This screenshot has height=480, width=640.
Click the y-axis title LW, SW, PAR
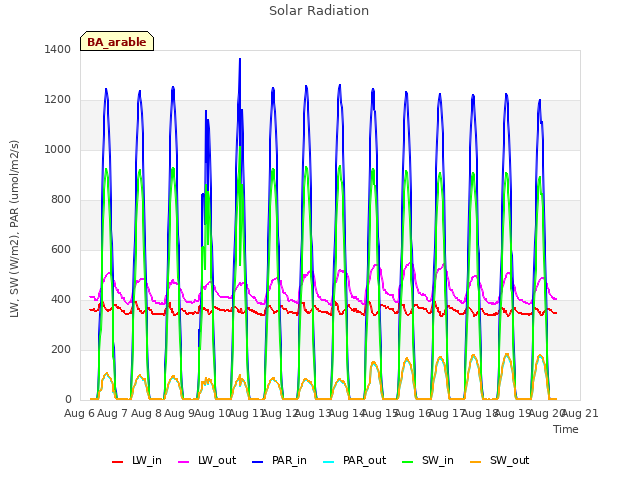point(14,229)
